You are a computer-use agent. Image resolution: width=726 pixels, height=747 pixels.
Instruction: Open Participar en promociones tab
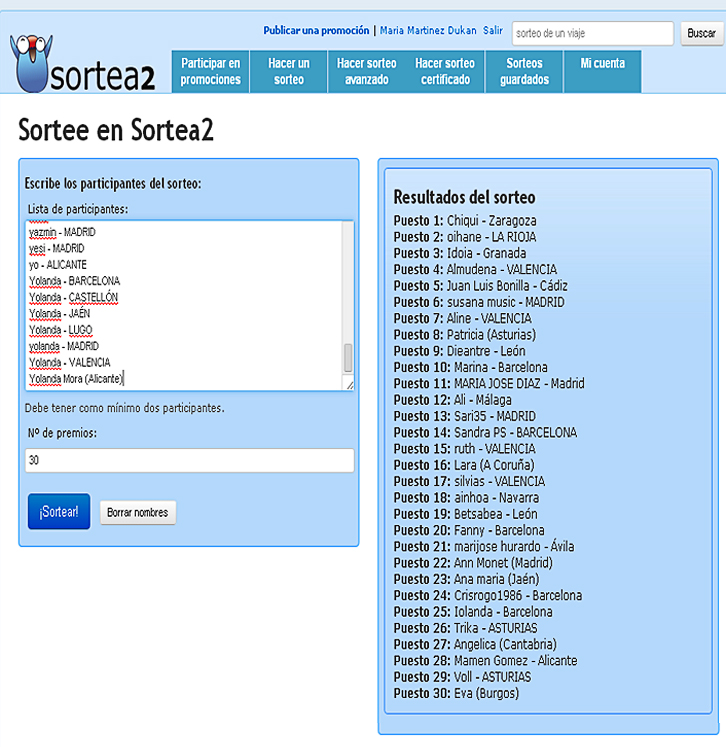211,71
